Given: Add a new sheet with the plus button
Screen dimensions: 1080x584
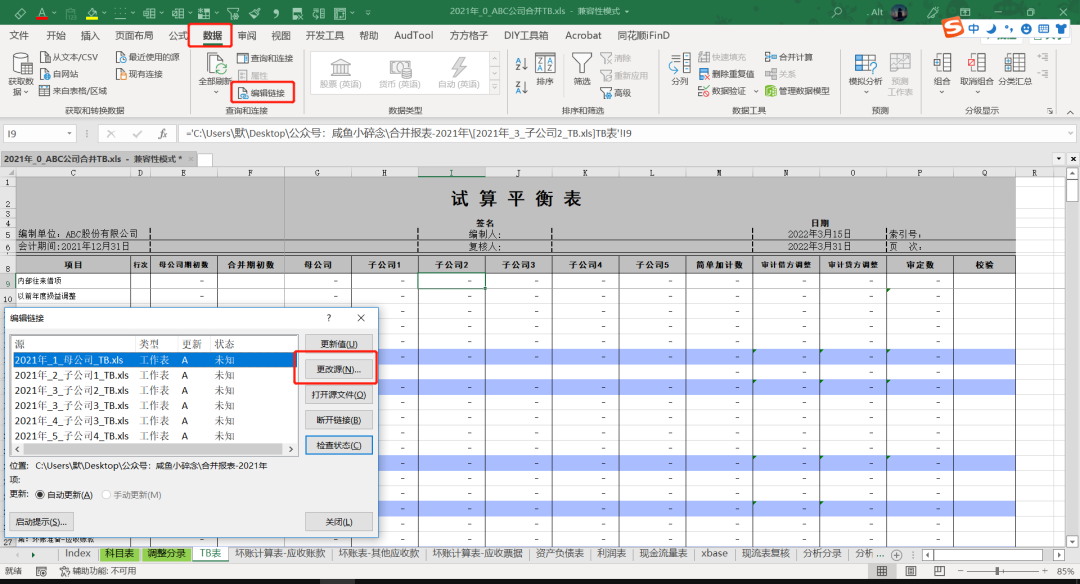Looking at the screenshot, I should 896,554.
